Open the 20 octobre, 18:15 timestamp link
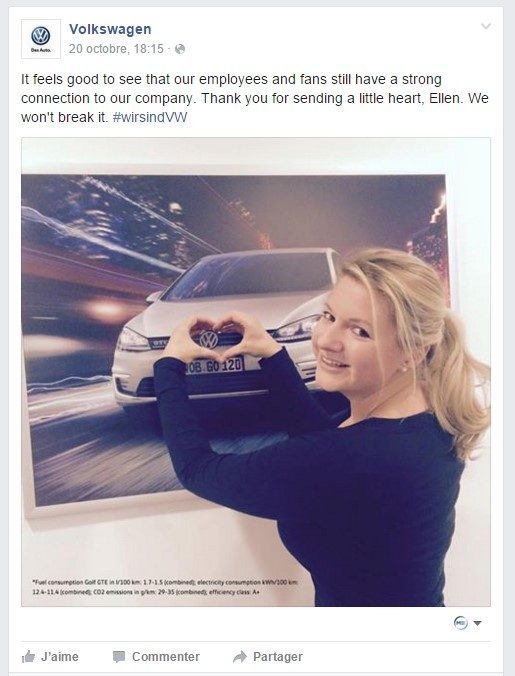The width and height of the screenshot is (515, 676). (116, 49)
